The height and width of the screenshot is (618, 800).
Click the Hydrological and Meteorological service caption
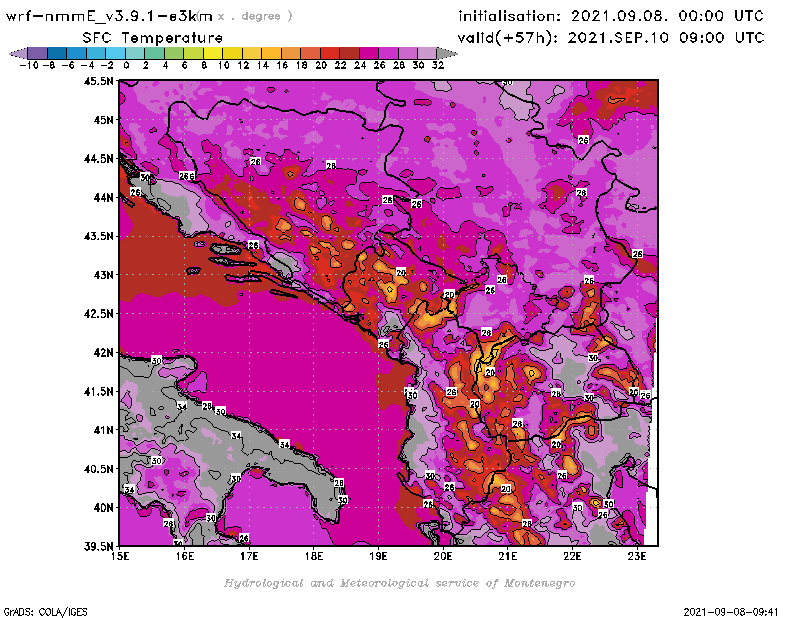399,583
